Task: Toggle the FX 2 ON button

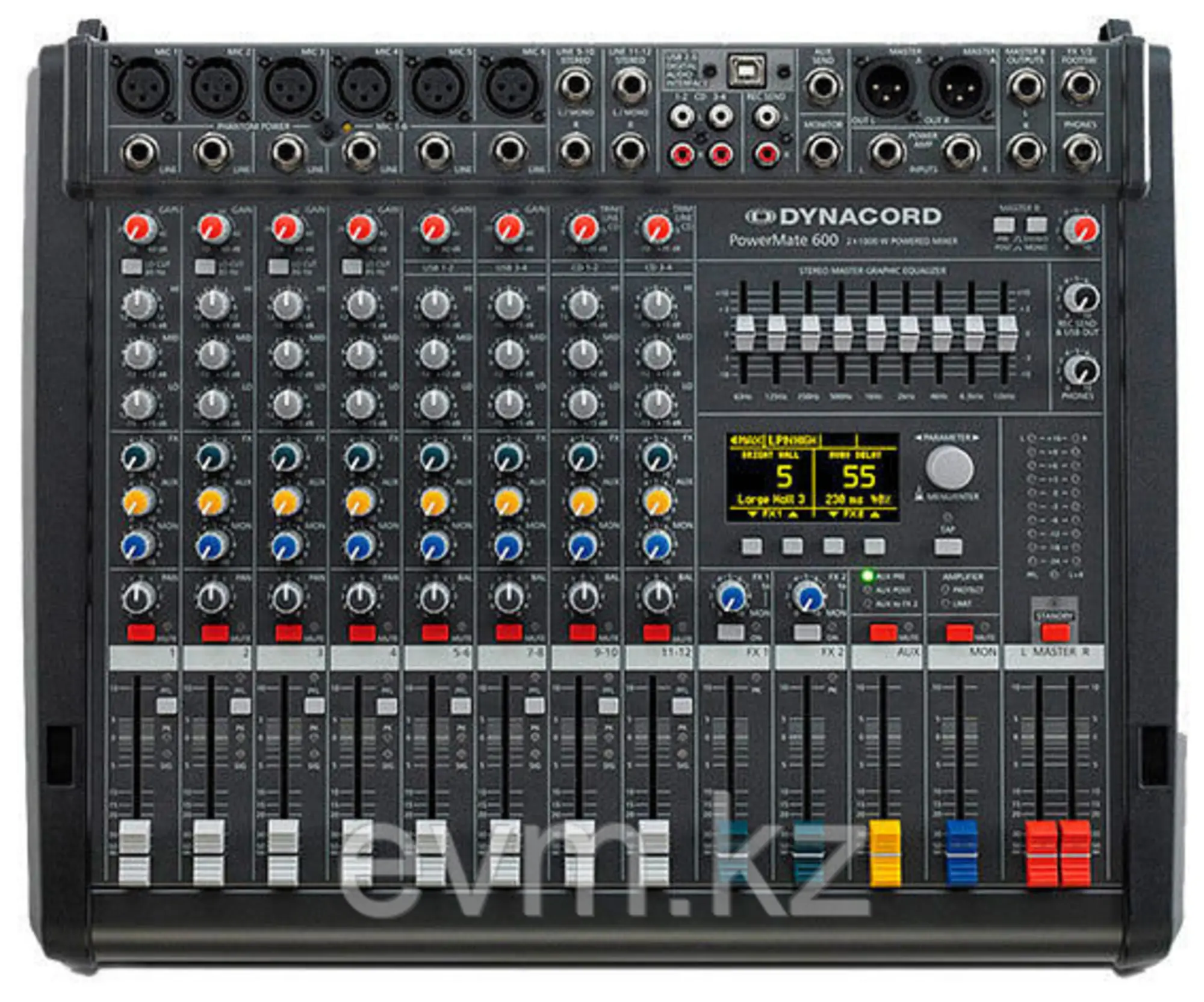Action: tap(807, 632)
